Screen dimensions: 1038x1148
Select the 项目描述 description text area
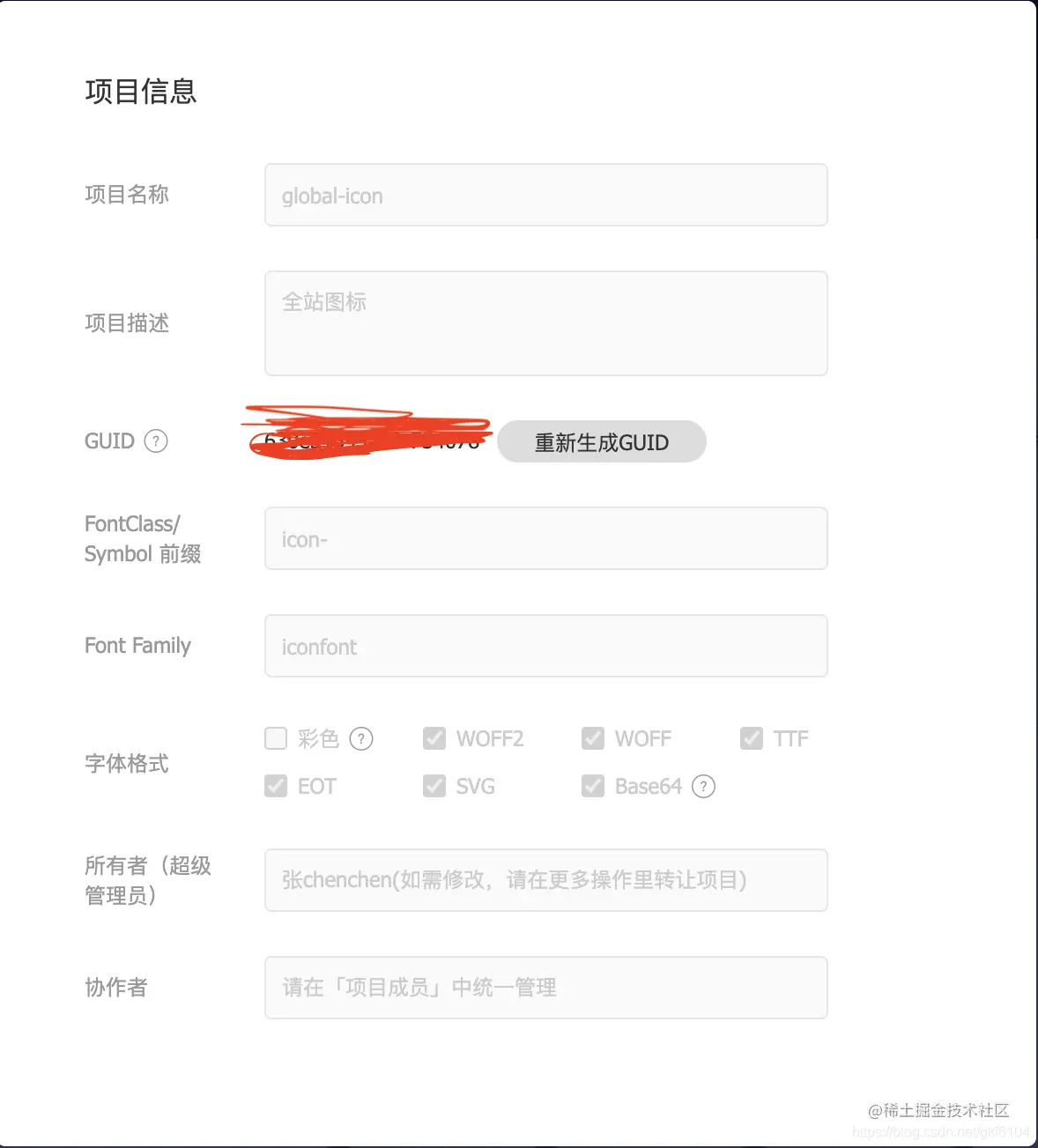click(545, 322)
